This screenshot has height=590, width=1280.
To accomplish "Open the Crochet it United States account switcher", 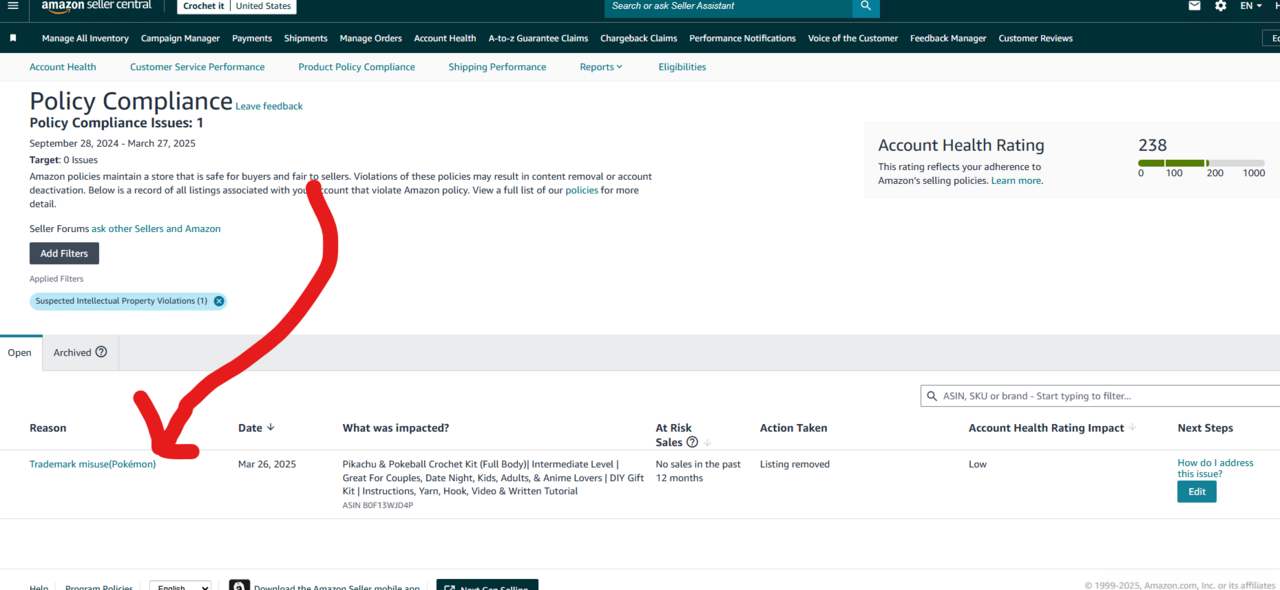I will click(x=237, y=6).
